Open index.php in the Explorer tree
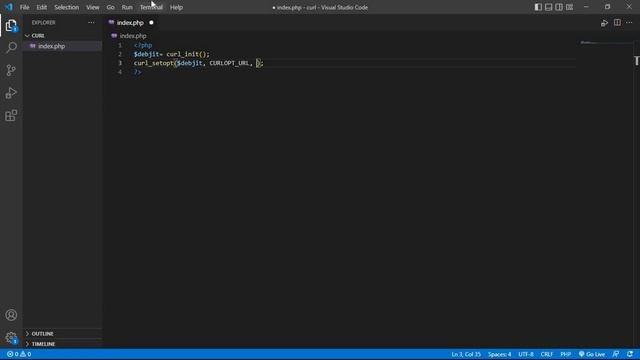The width and height of the screenshot is (640, 360). click(51, 46)
